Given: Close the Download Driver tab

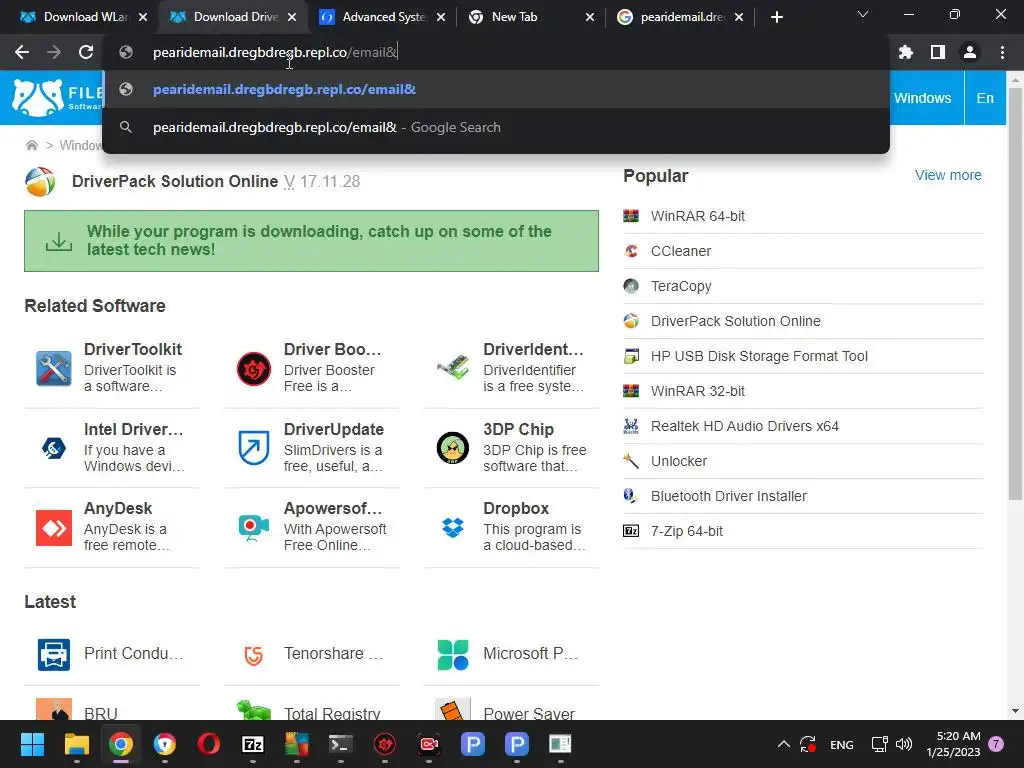Looking at the screenshot, I should tap(292, 17).
